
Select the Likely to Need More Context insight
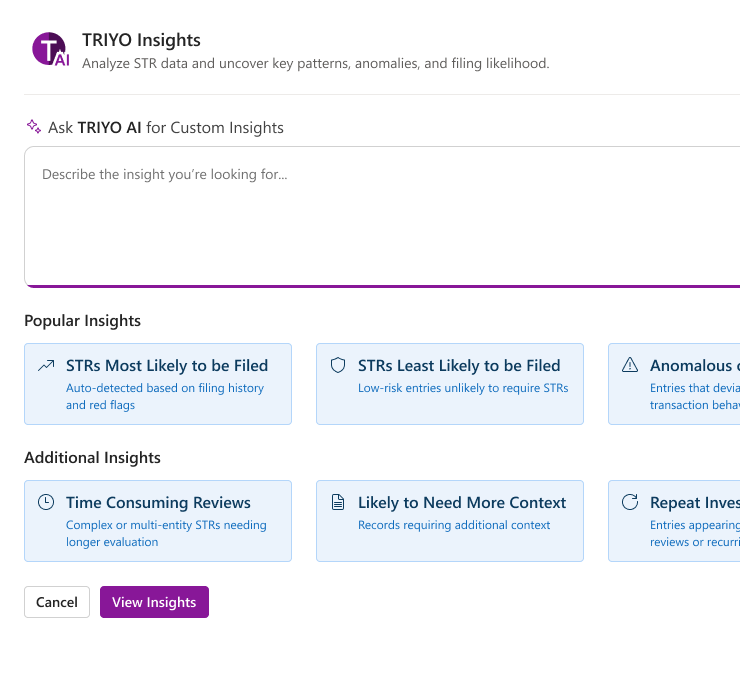coord(462,503)
